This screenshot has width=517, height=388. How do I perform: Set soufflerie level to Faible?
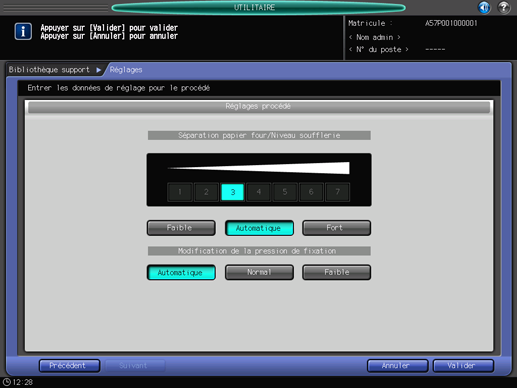tap(181, 228)
